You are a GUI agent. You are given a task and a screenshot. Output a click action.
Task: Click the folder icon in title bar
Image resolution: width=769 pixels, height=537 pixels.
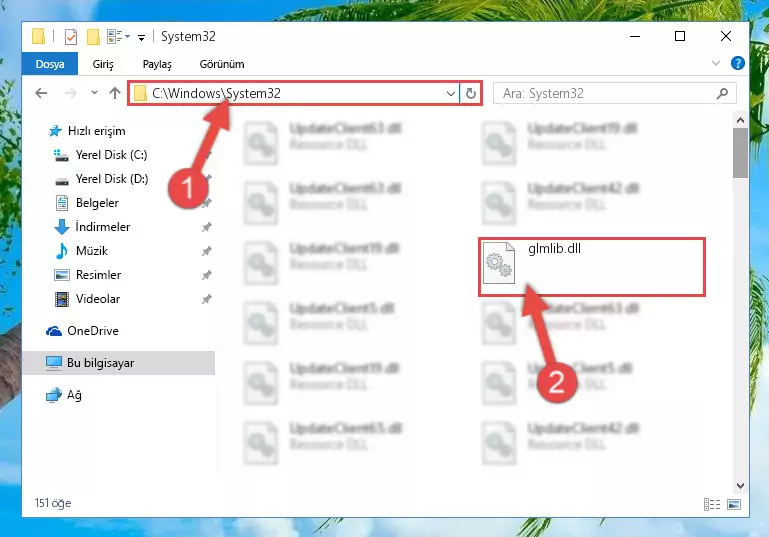tap(39, 37)
